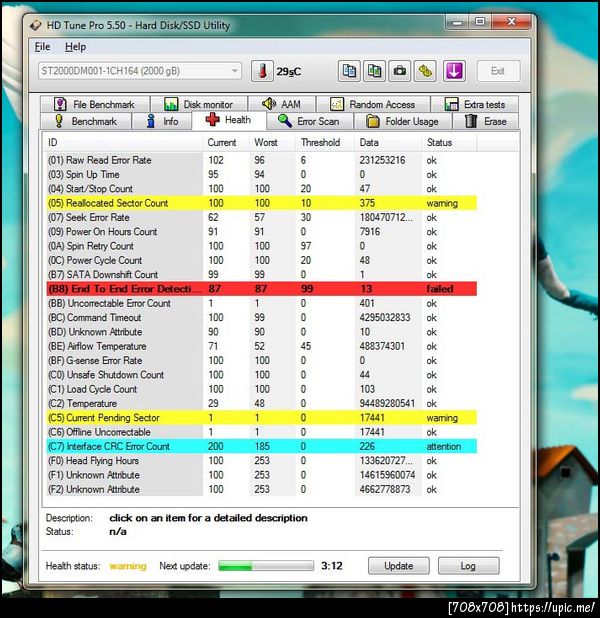The width and height of the screenshot is (600, 618).
Task: Switch to the Error Scan tab
Action: click(309, 121)
